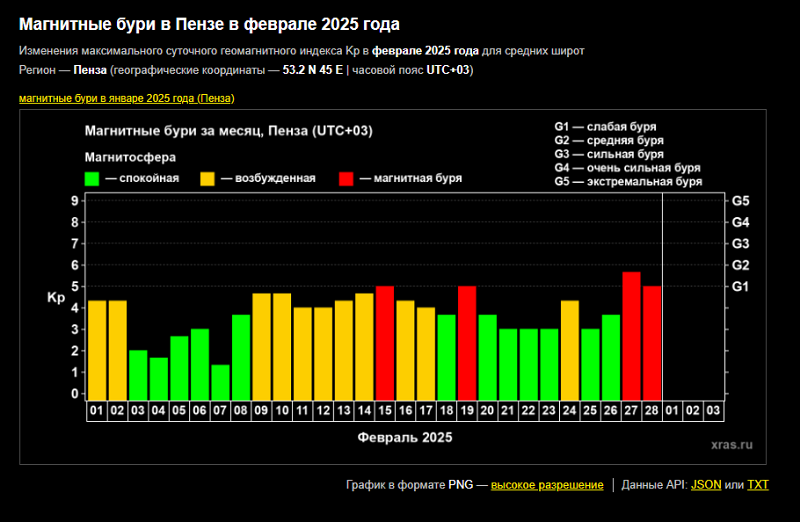Image resolution: width=800 pixels, height=522 pixels.
Task: Click the date label 09 on the axis
Action: pos(261,410)
